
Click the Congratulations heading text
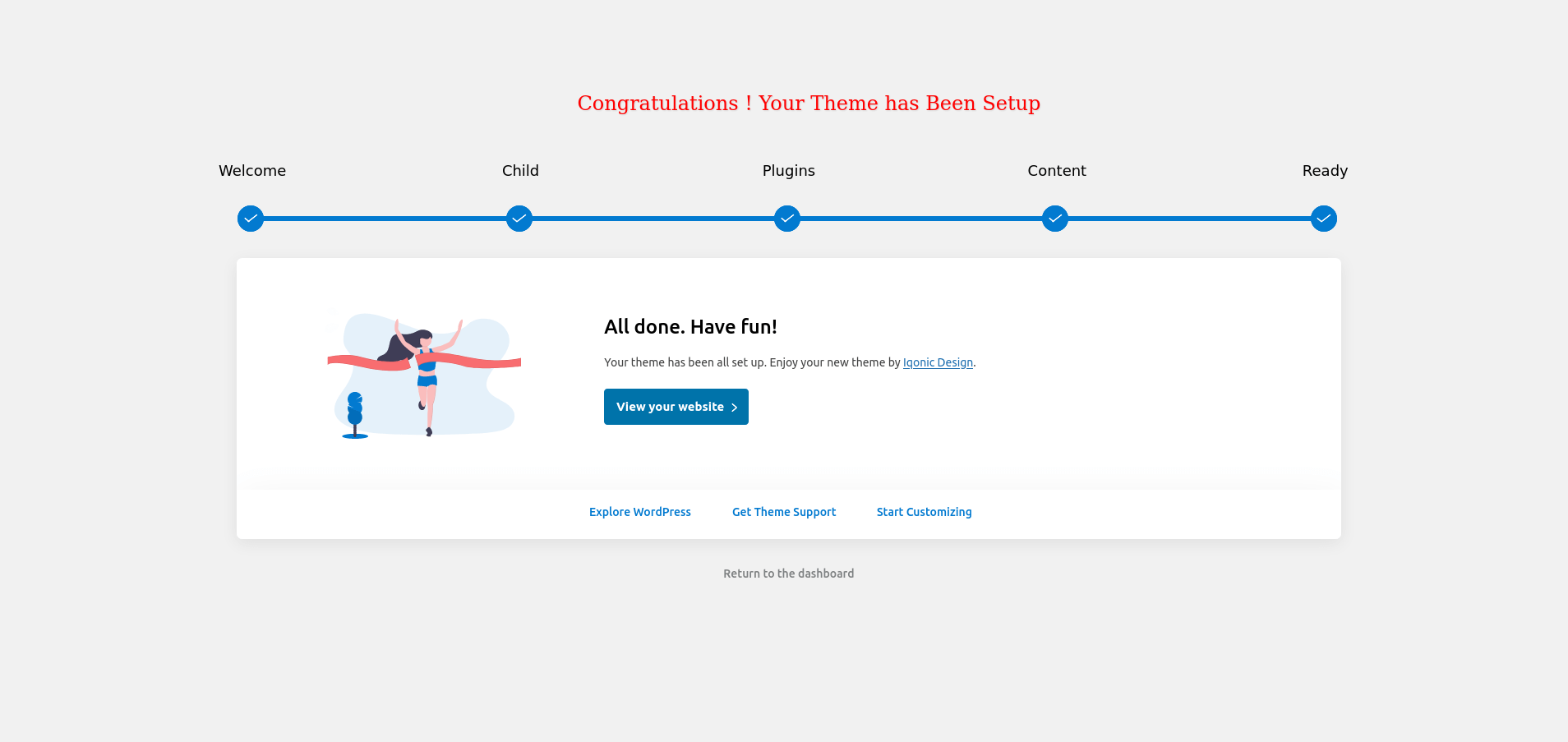coord(809,104)
